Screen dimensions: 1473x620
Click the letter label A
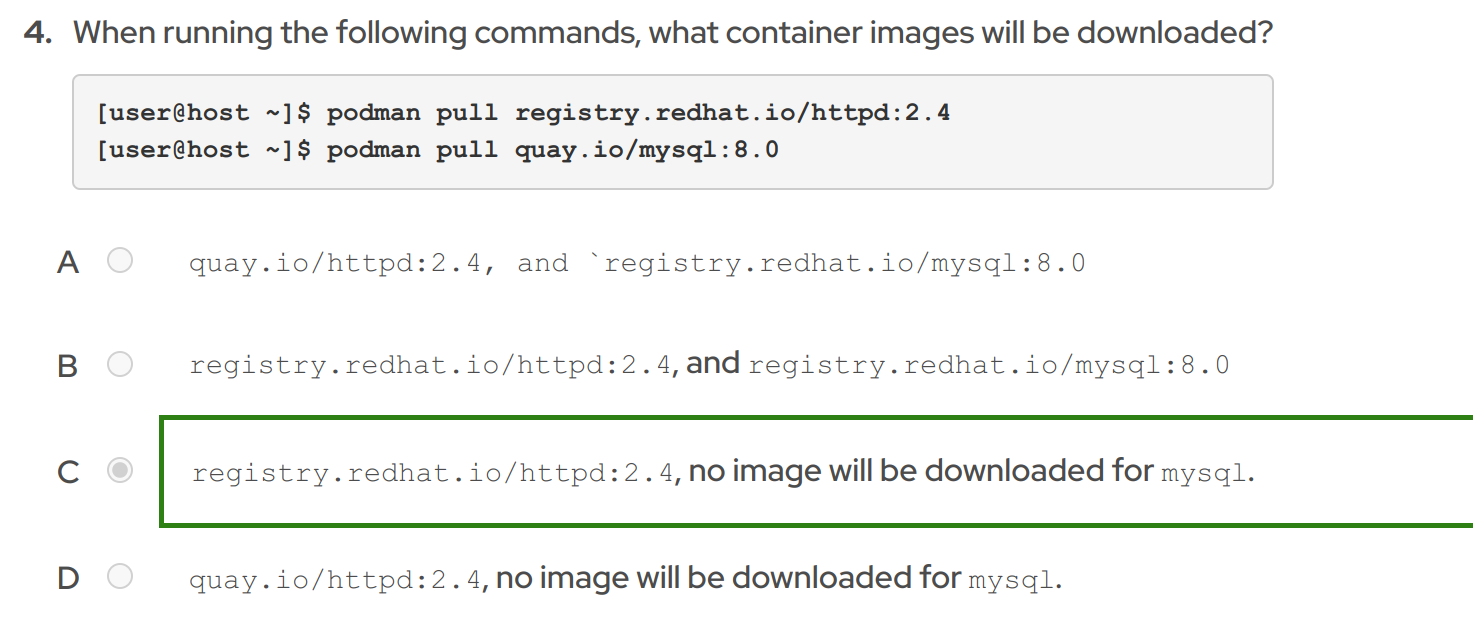point(67,261)
